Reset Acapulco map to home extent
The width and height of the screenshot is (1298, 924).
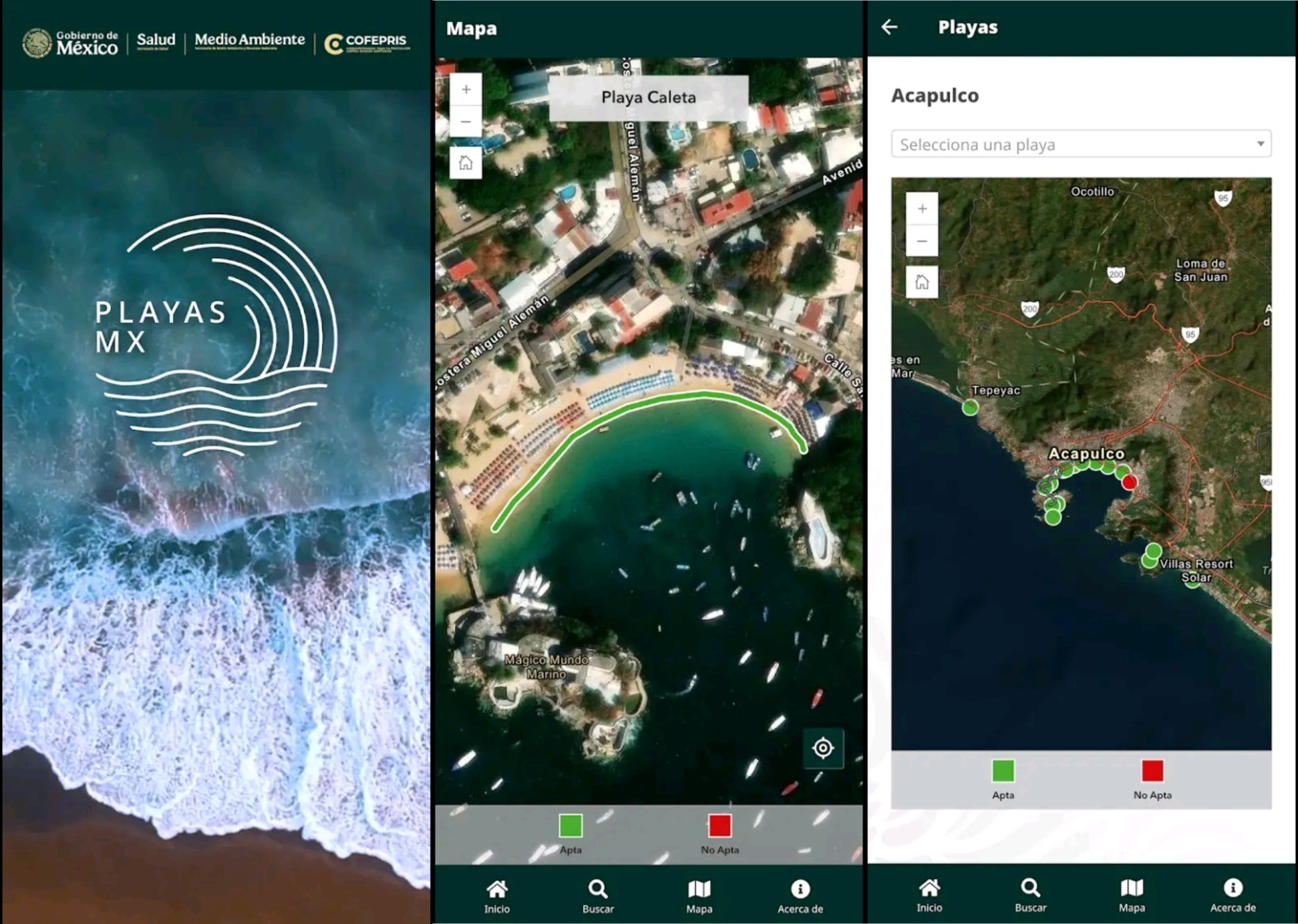pyautogui.click(x=922, y=282)
